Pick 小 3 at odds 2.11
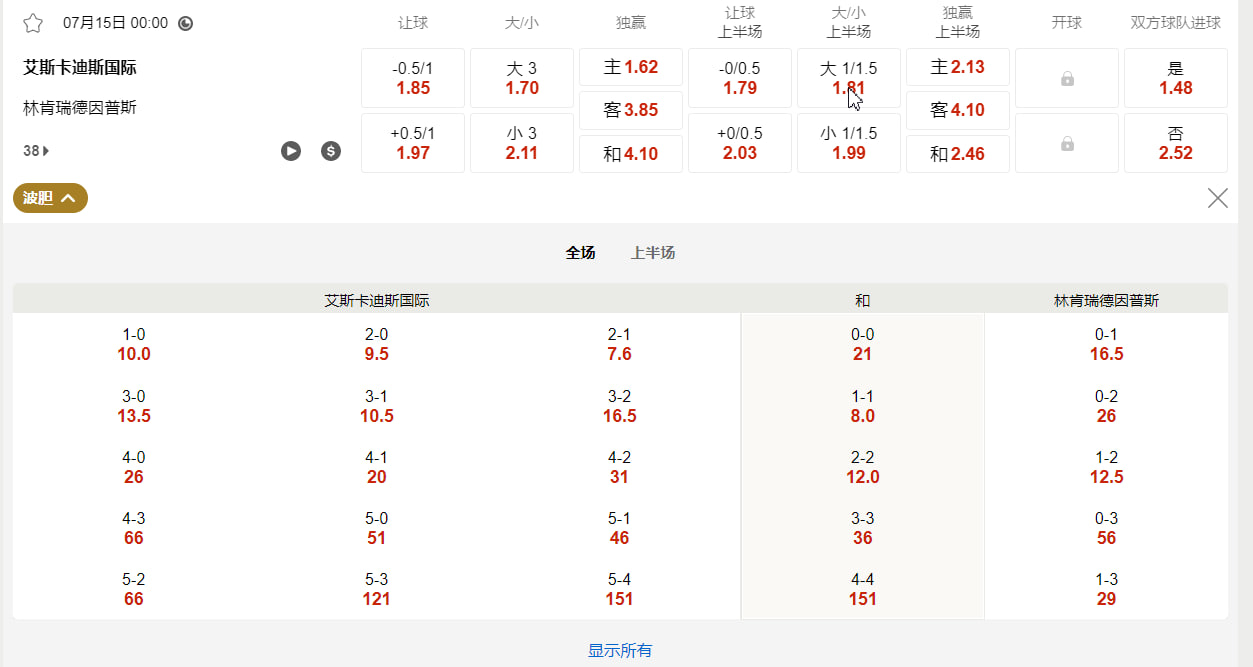The height and width of the screenshot is (667, 1253). point(522,143)
